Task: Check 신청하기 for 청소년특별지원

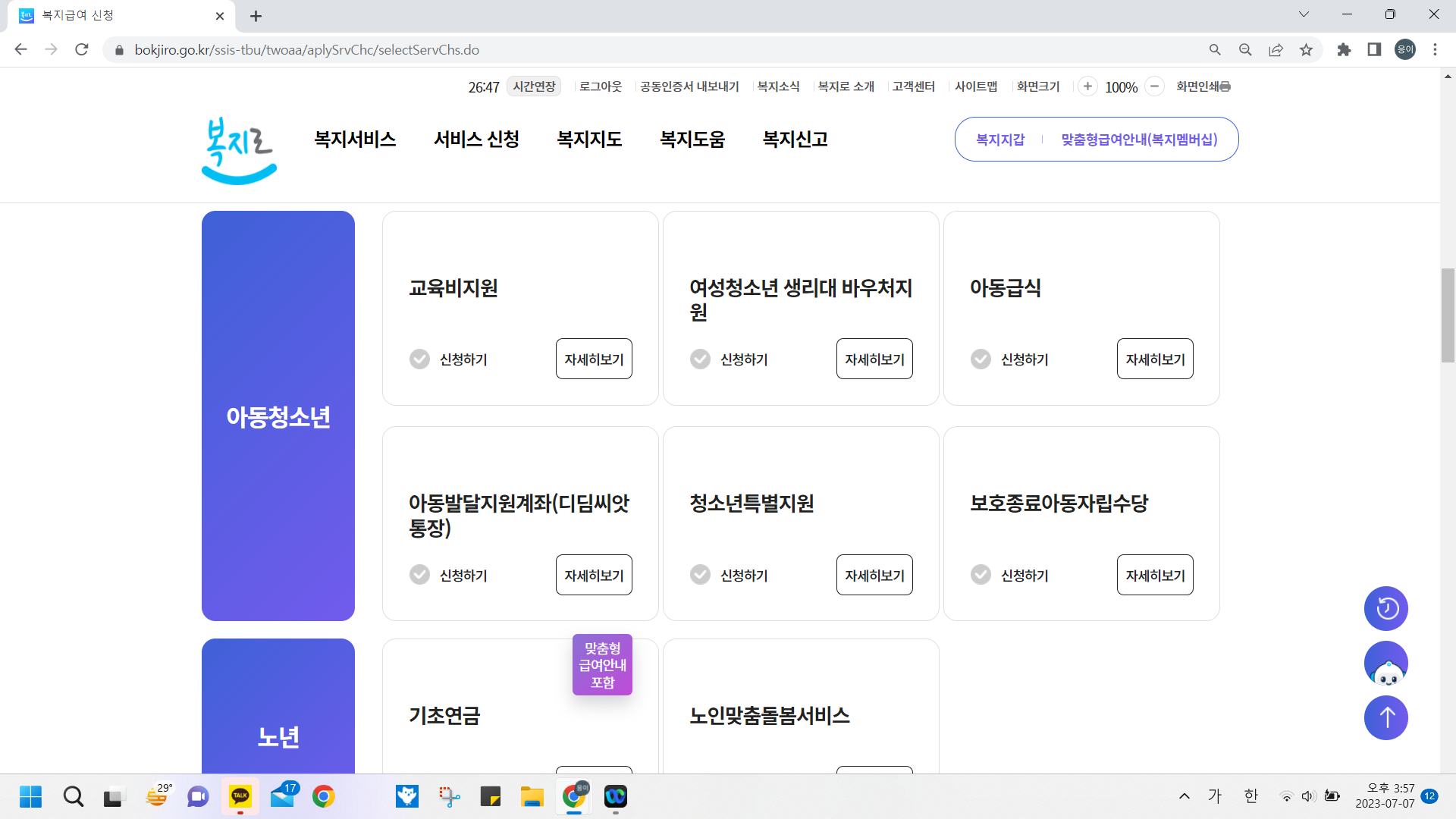Action: point(700,575)
